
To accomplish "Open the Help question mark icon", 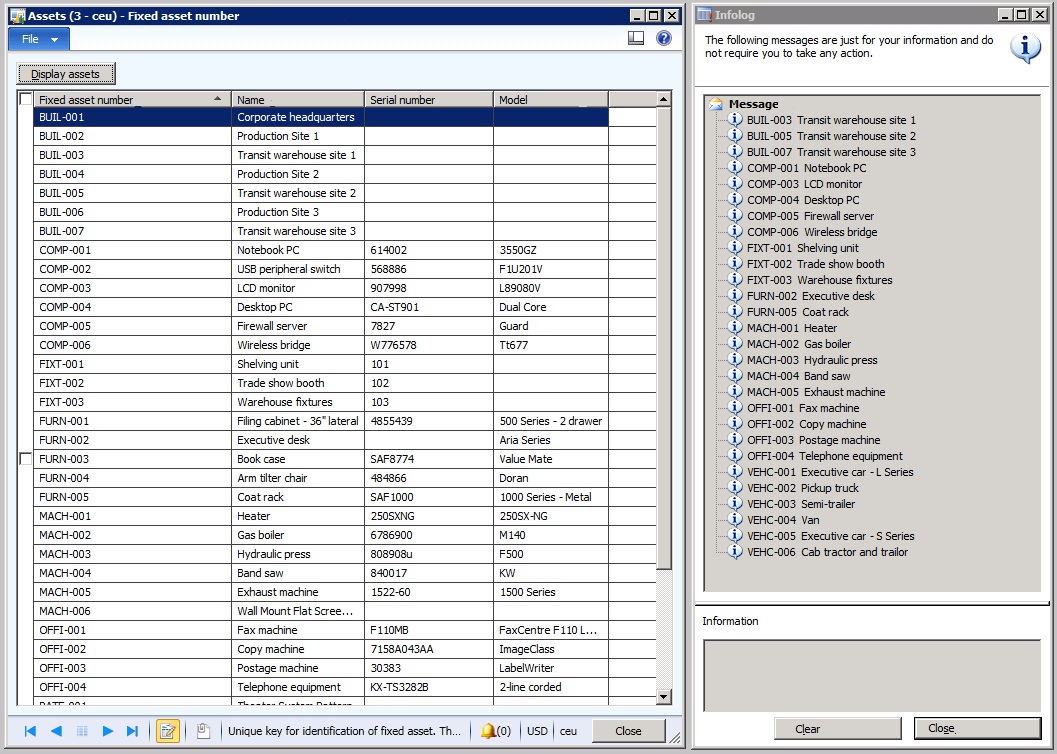I will pos(663,38).
